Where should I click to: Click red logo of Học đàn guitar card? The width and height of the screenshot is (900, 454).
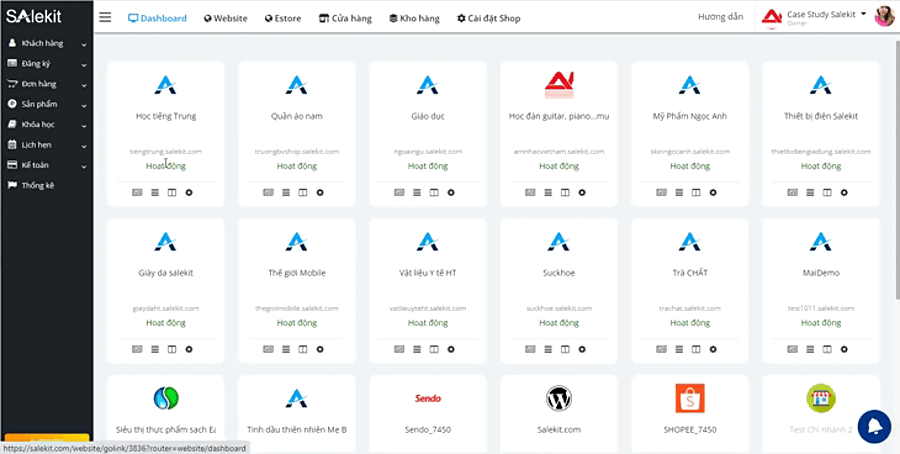559,84
